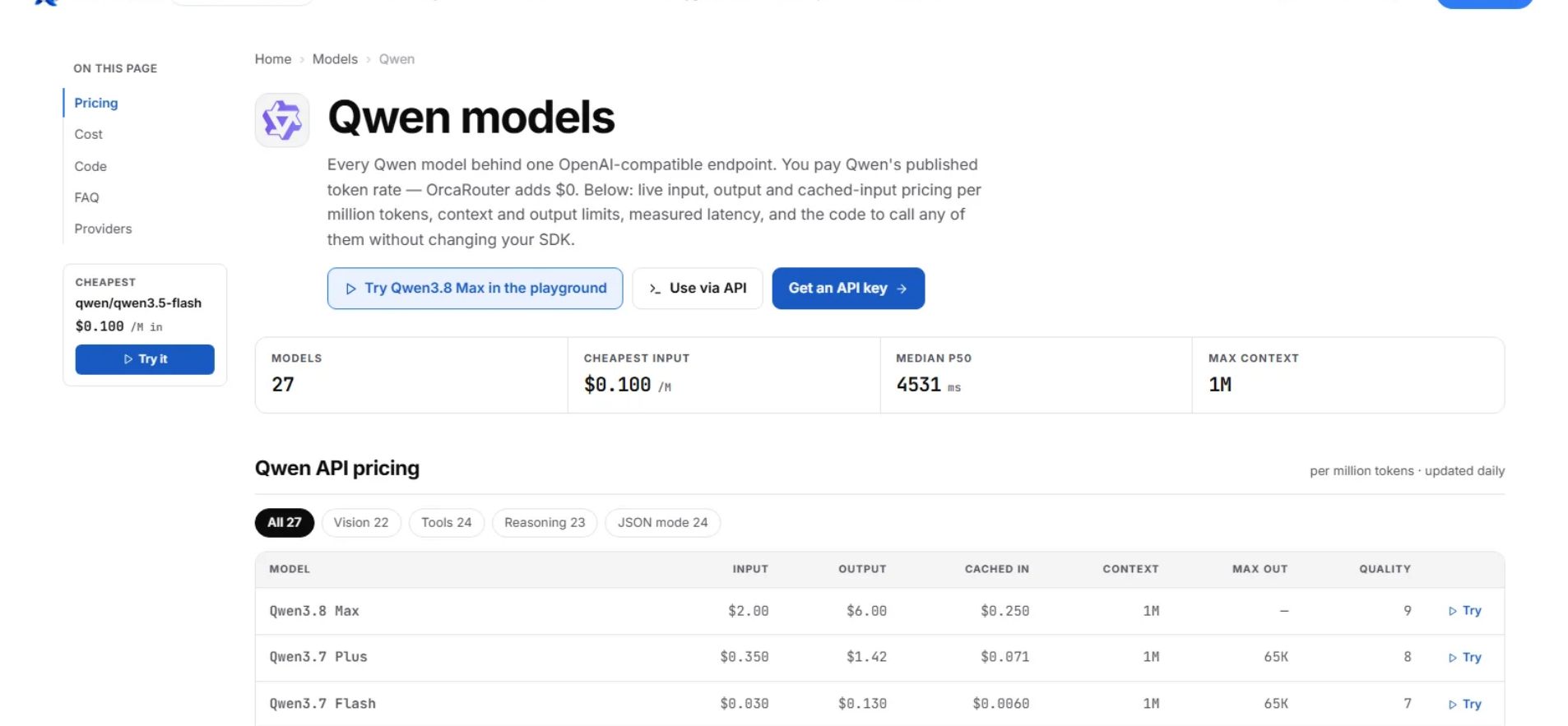The image size is (1568, 726).
Task: Show Reasoning 23 models
Action: [545, 523]
